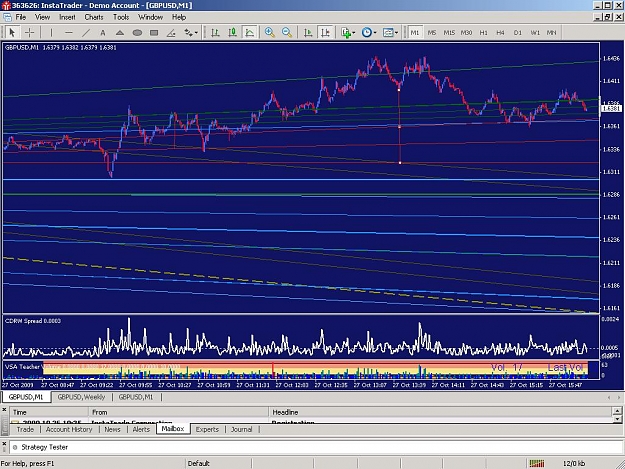Click the CDRW Spread 0.0003 indicator label
625x469 pixels.
click(33, 321)
